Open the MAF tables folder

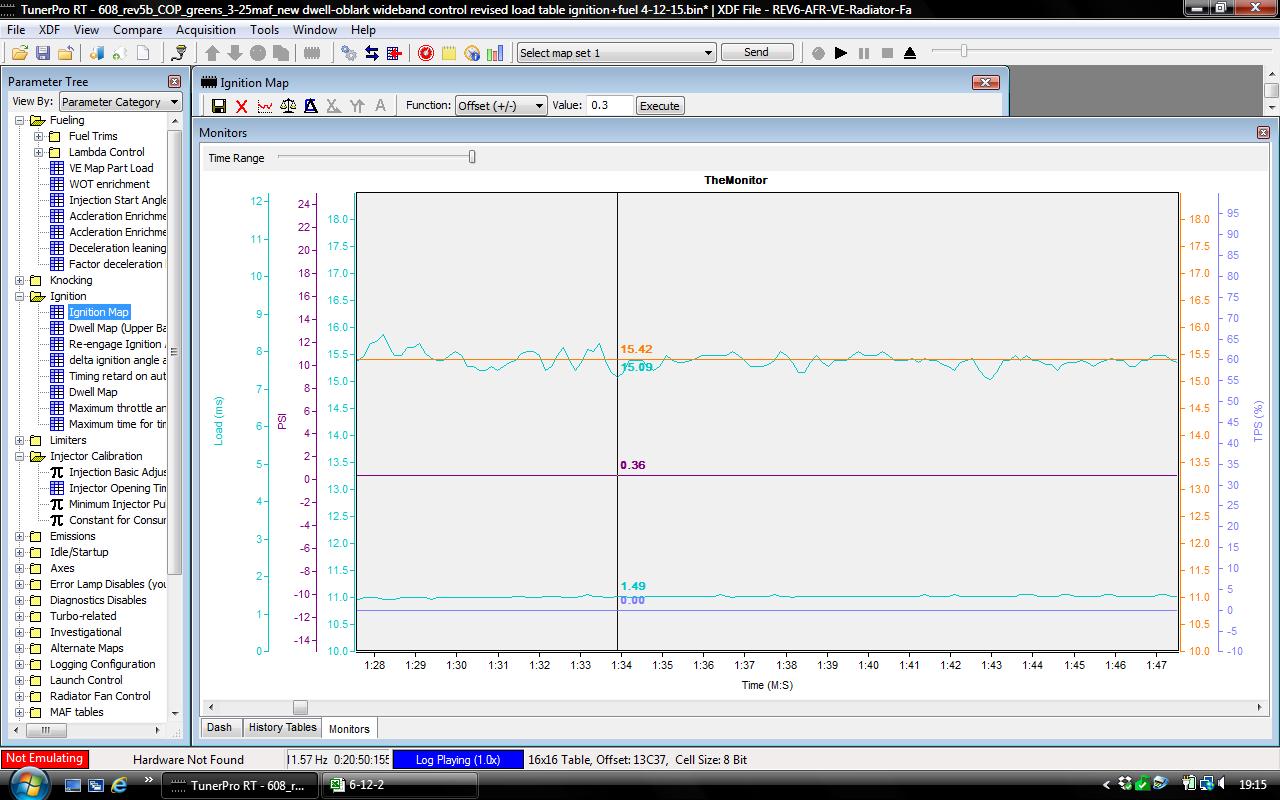click(76, 712)
